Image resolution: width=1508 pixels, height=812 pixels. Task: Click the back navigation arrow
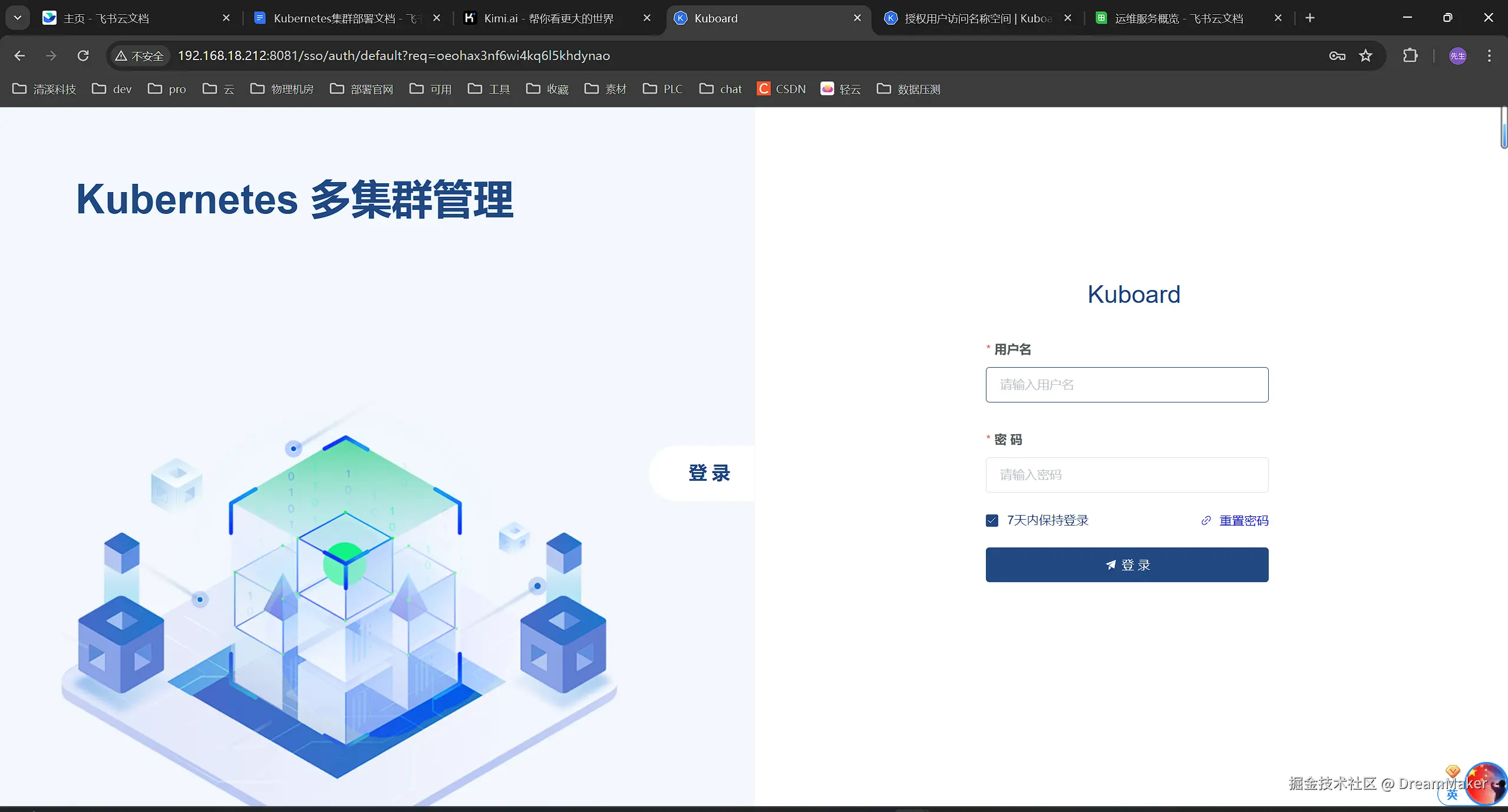click(x=19, y=56)
